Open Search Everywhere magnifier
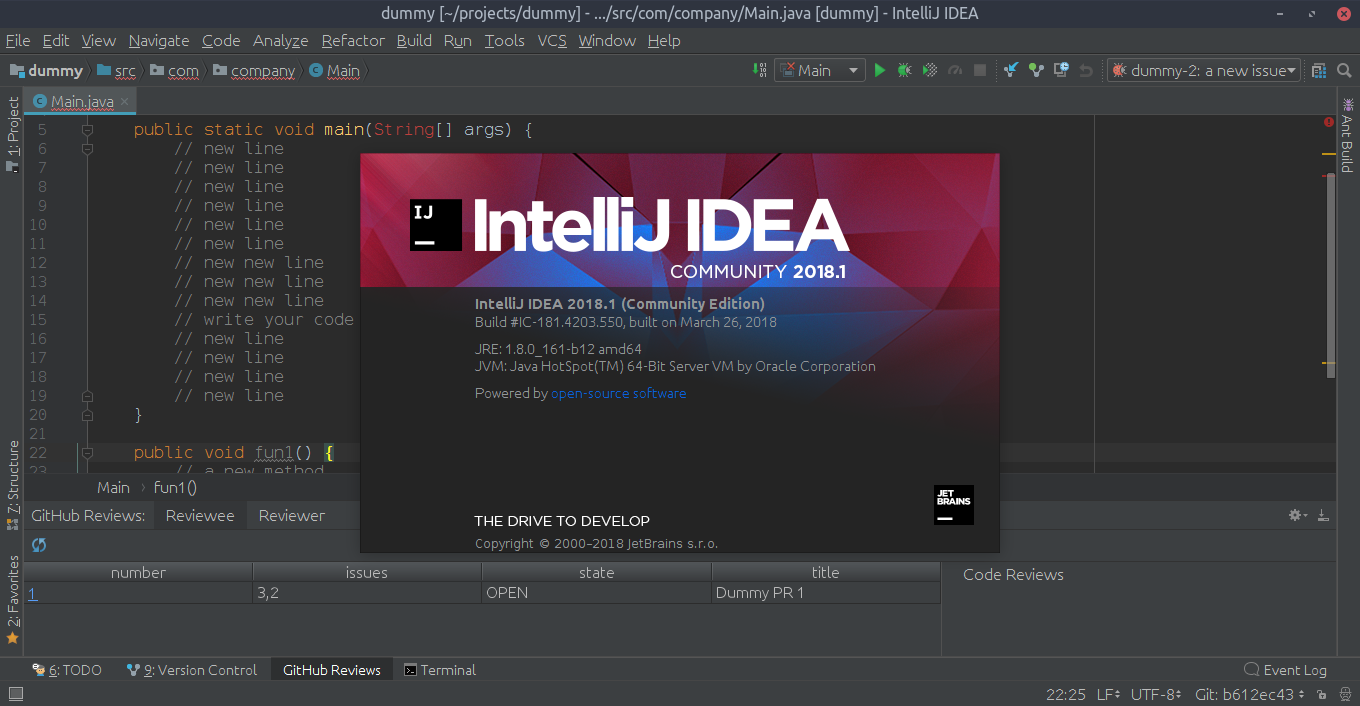The width and height of the screenshot is (1360, 706). click(x=1344, y=70)
